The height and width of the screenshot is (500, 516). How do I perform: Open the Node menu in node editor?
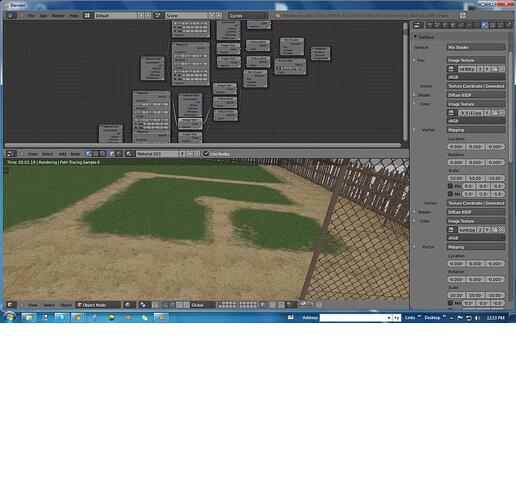(x=75, y=154)
